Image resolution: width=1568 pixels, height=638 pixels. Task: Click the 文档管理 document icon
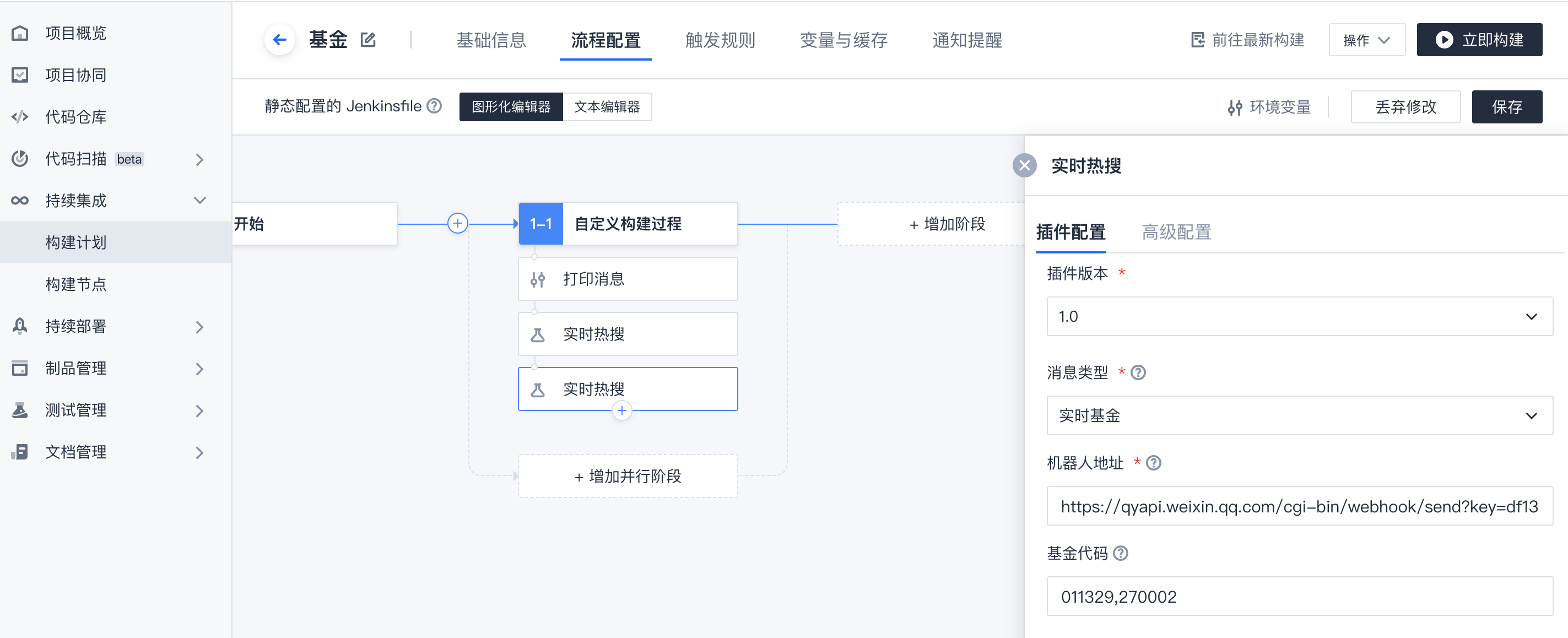click(x=20, y=452)
